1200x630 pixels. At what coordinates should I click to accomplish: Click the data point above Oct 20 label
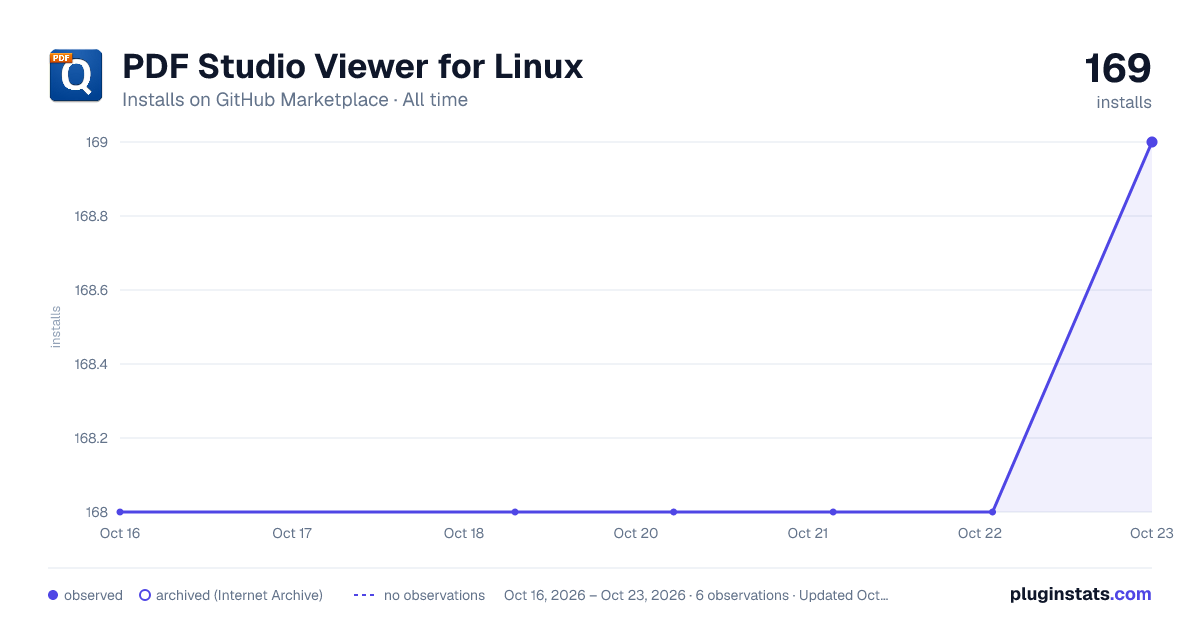pyautogui.click(x=674, y=512)
